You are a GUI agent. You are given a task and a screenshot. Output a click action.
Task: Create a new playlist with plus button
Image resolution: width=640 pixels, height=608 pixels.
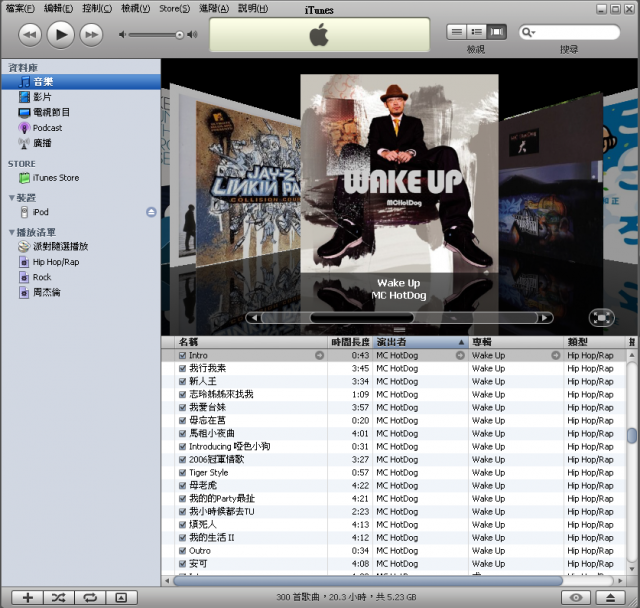(27, 598)
